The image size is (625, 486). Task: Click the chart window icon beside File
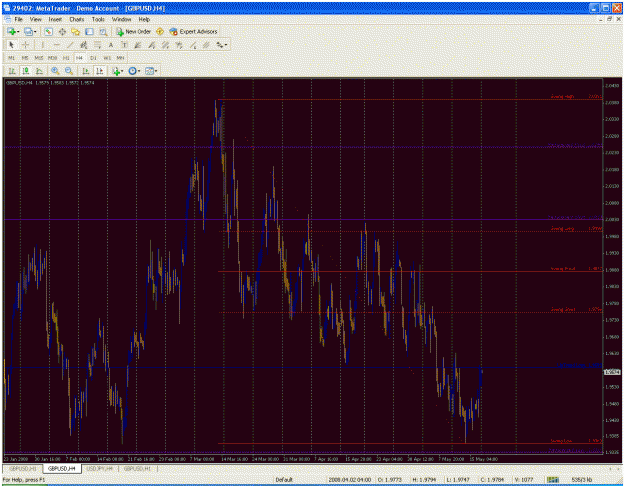click(x=7, y=19)
